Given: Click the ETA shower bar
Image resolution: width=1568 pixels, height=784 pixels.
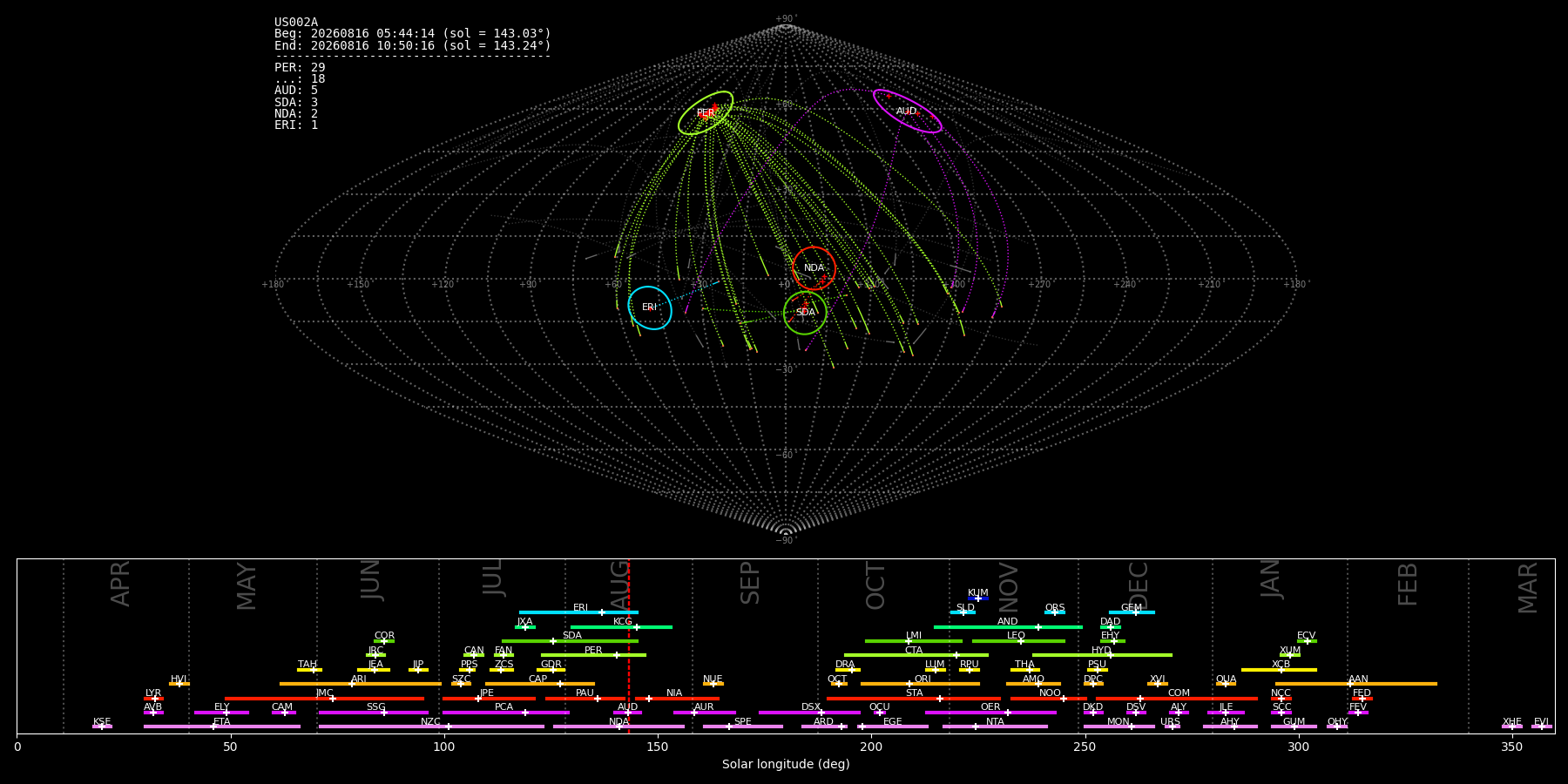Looking at the screenshot, I should (222, 727).
